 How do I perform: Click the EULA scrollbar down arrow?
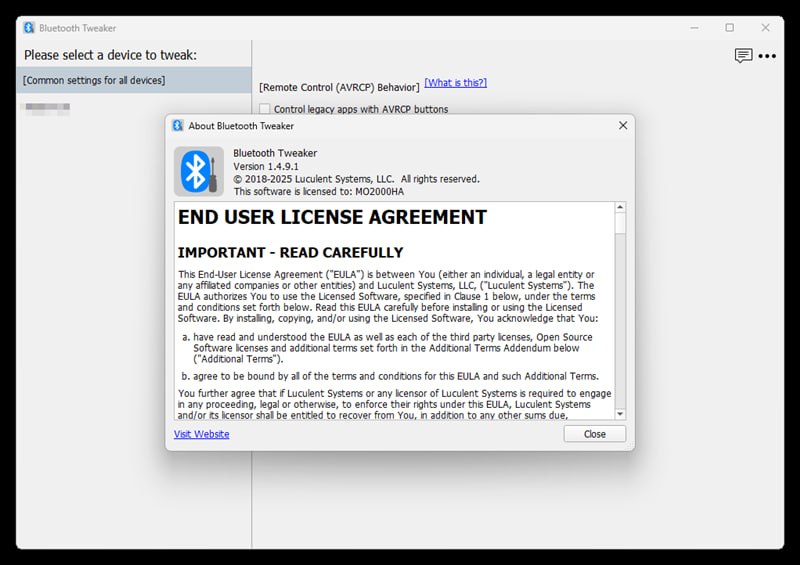click(x=620, y=413)
